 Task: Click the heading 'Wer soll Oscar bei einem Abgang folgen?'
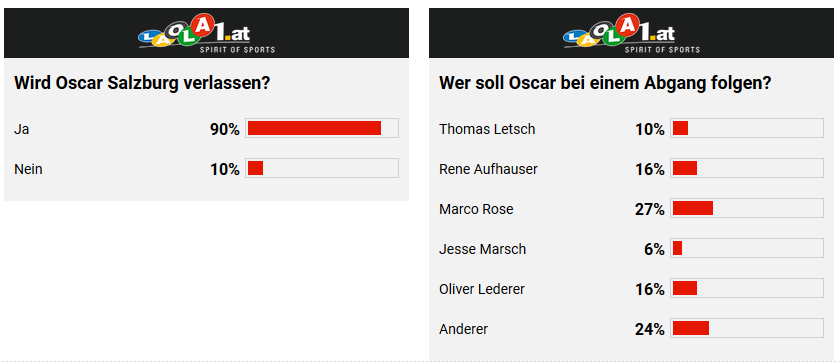605,84
